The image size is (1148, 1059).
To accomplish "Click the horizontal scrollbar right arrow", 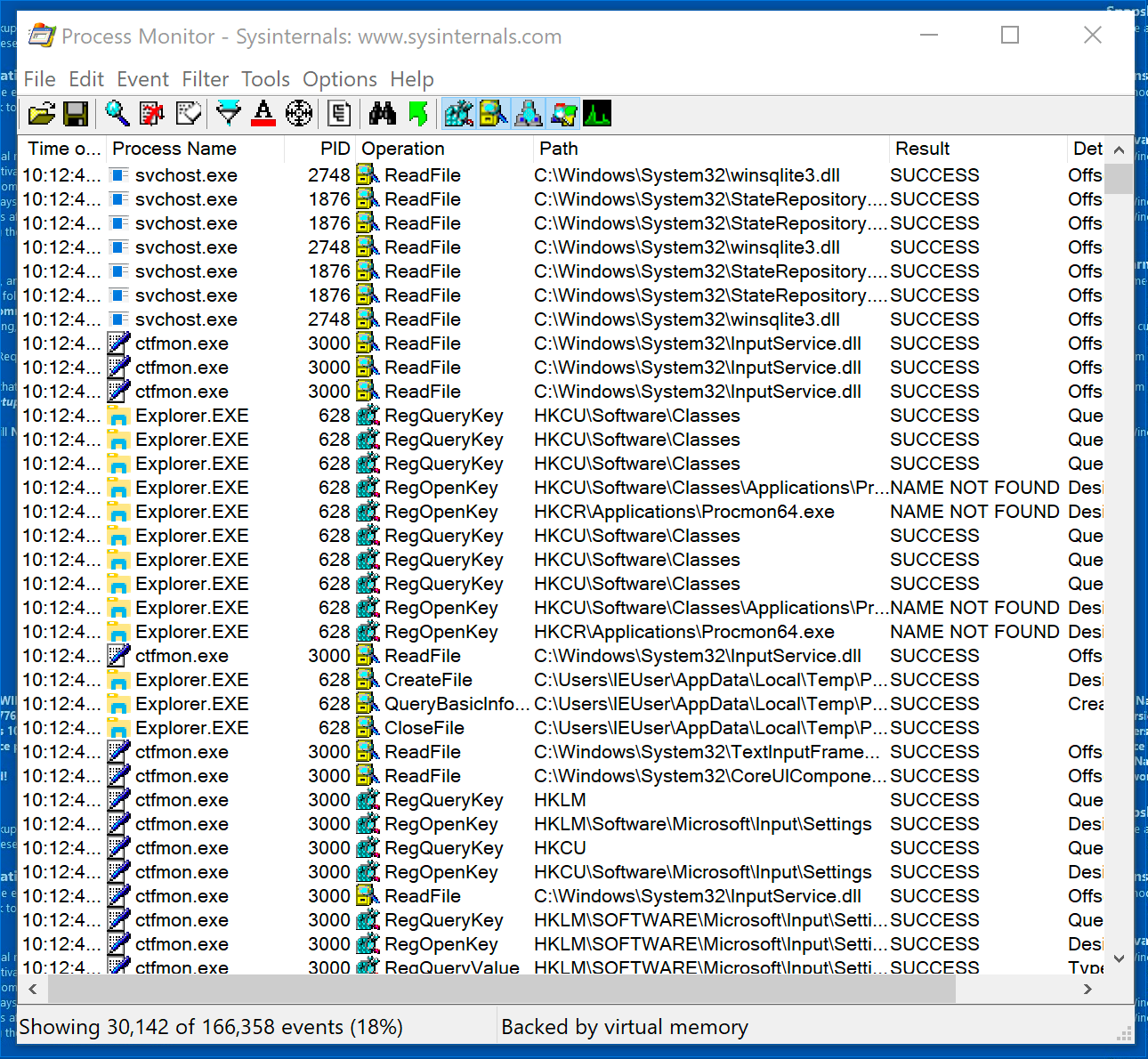I will 1087,989.
